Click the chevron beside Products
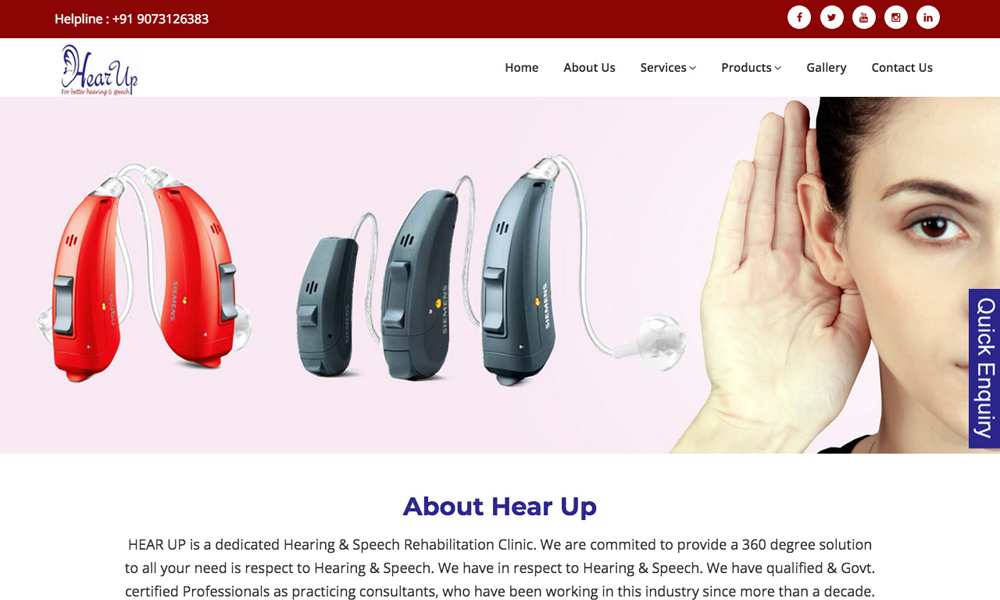 pos(777,68)
